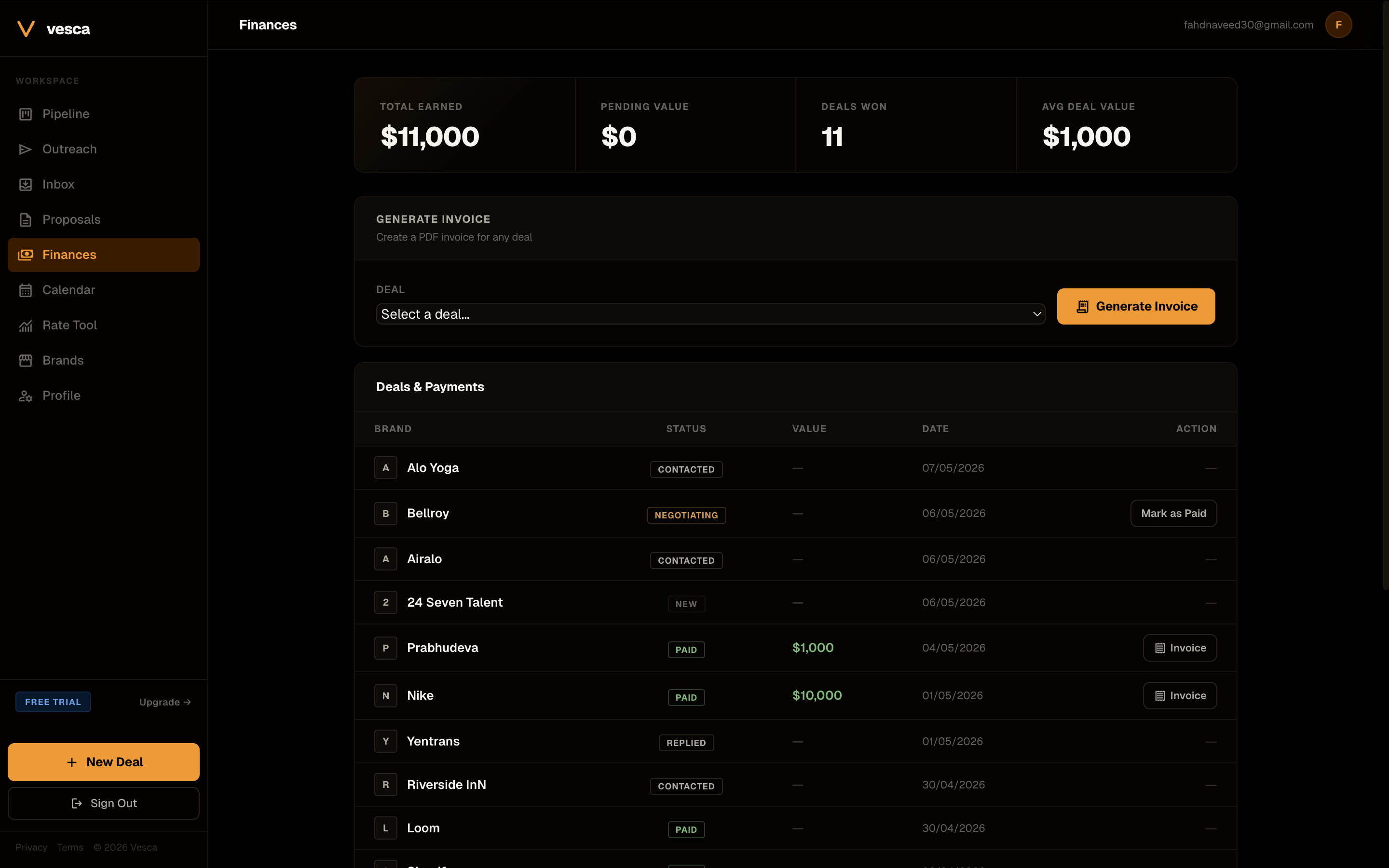
Task: Click the Prabhudeva brand avatar P
Action: pyautogui.click(x=386, y=648)
